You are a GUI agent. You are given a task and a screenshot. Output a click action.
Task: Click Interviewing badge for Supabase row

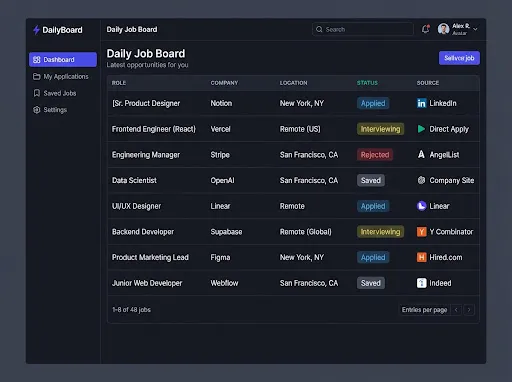click(x=380, y=232)
